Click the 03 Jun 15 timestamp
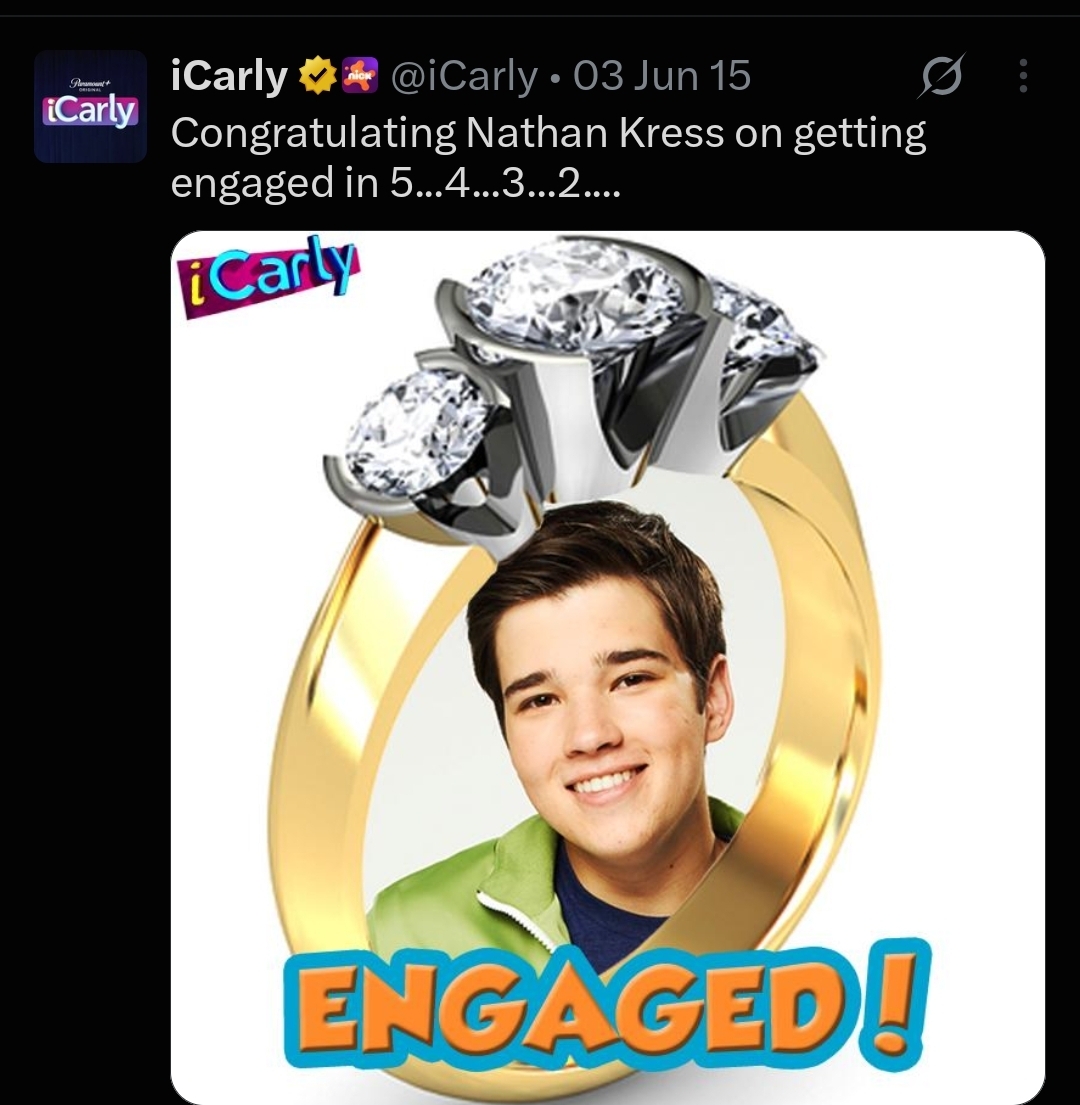1080x1105 pixels. [662, 76]
